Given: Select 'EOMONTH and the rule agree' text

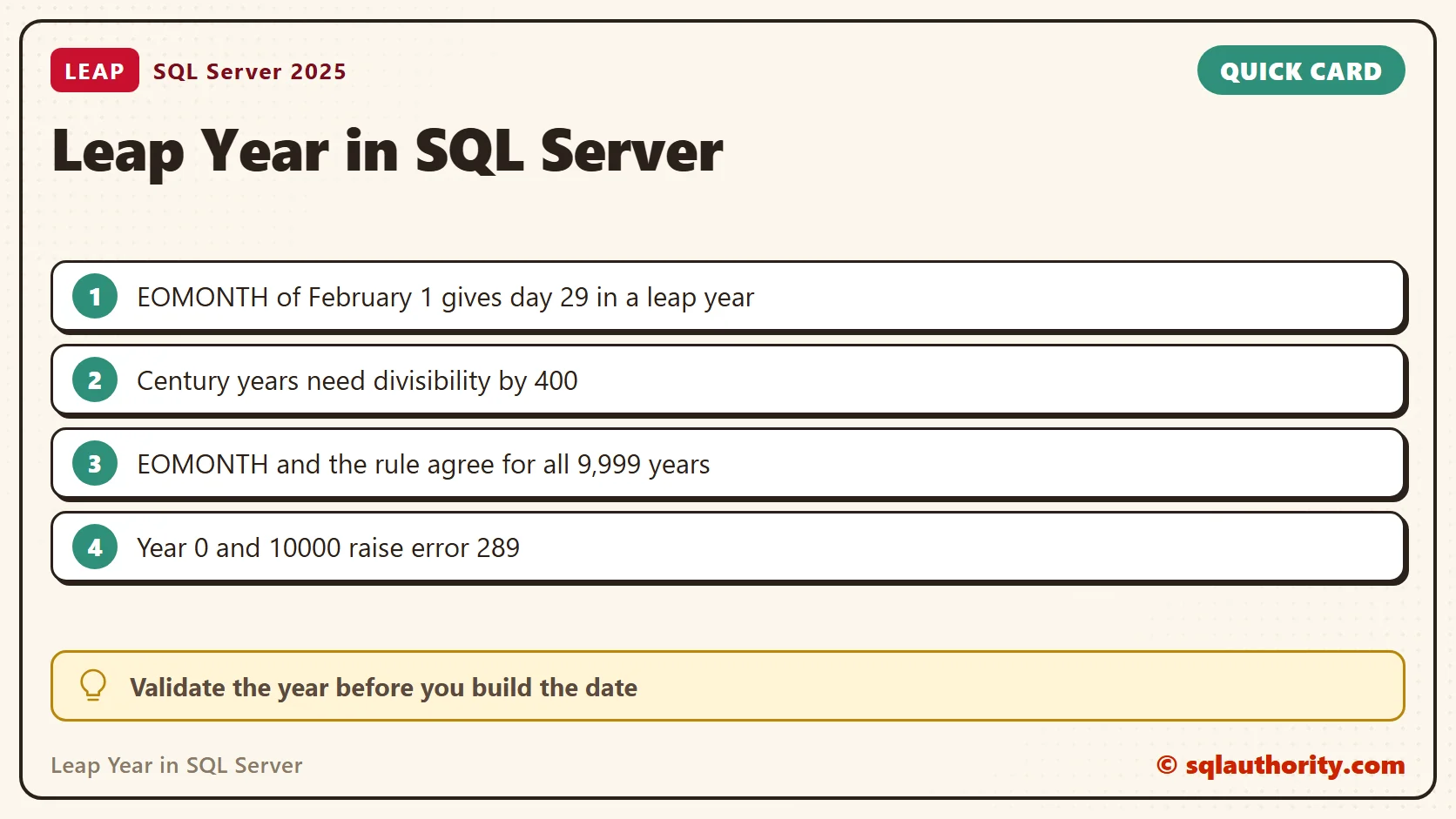Looking at the screenshot, I should pyautogui.click(x=316, y=465).
